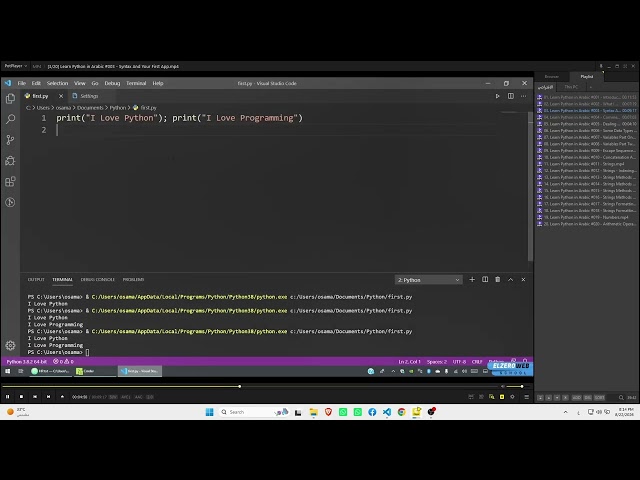Adjust the PotPlayer volume slider
The width and height of the screenshot is (640, 480).
[x=516, y=387]
